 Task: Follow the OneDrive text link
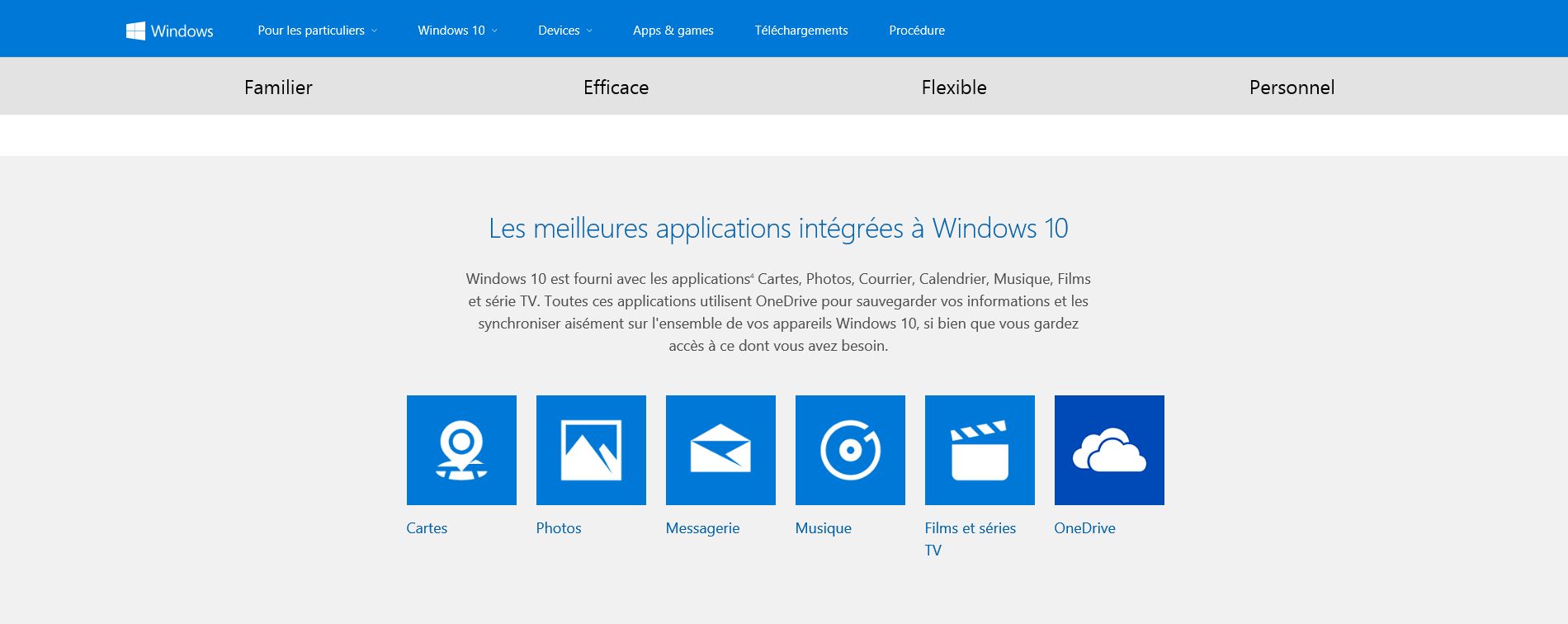pyautogui.click(x=1084, y=528)
